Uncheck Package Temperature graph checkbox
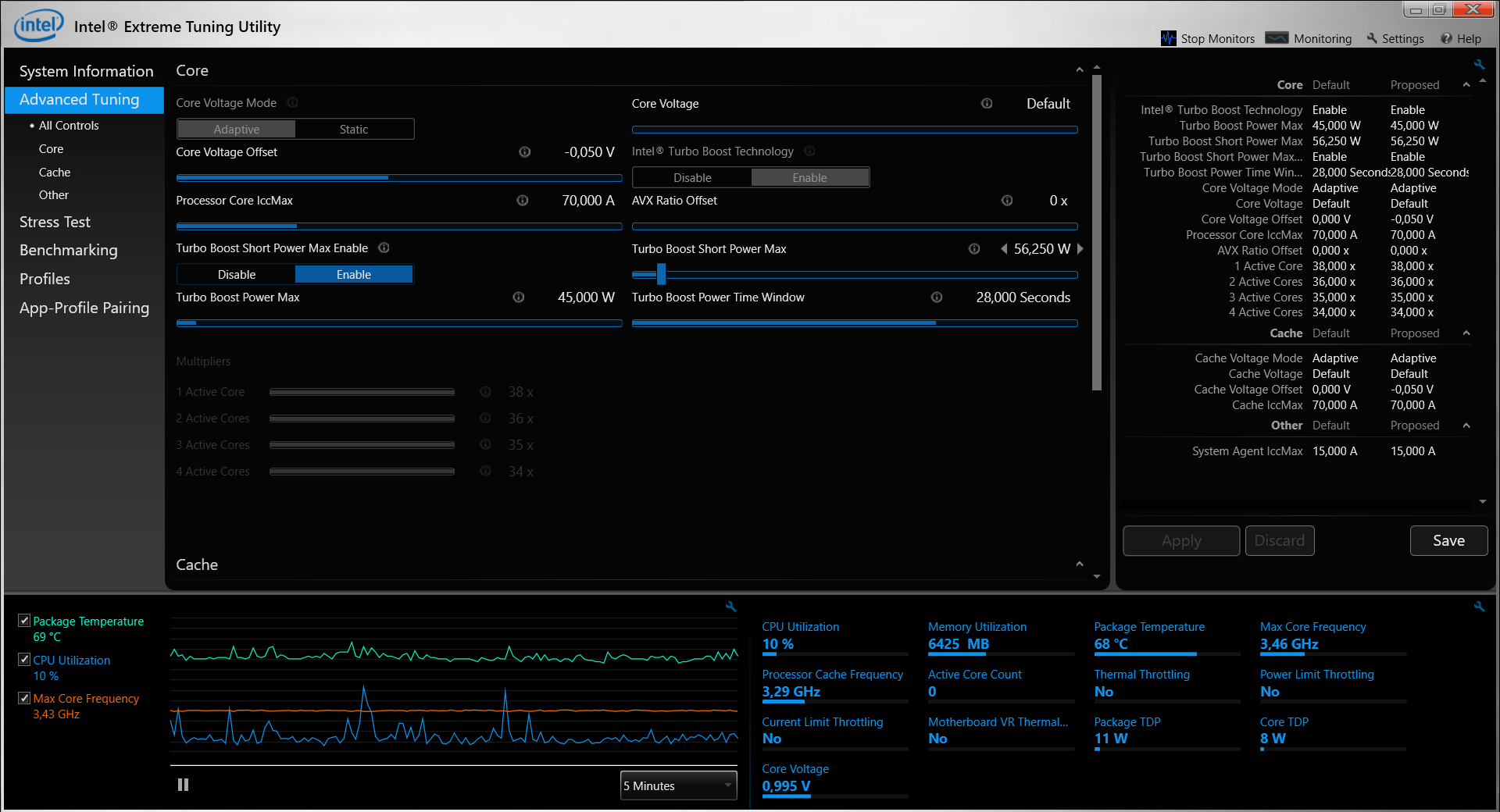 tap(24, 620)
